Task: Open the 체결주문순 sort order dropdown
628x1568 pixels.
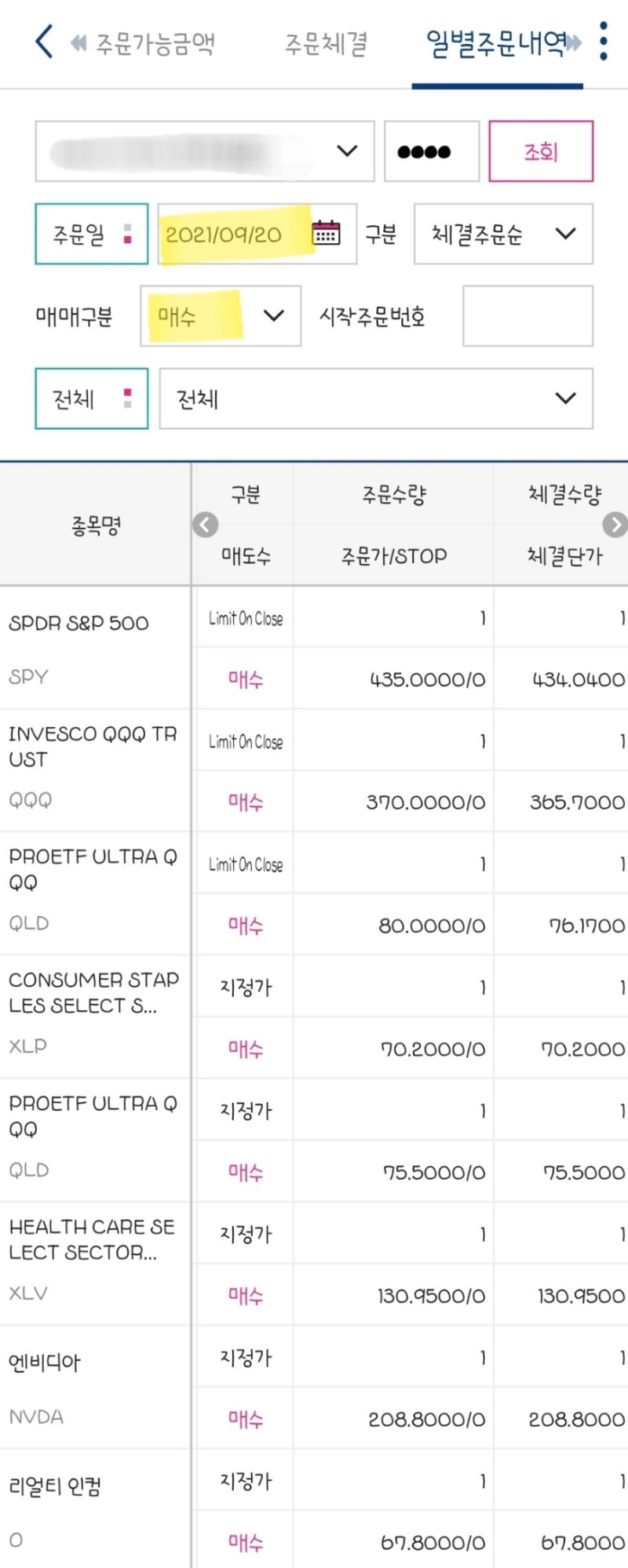Action: click(502, 233)
